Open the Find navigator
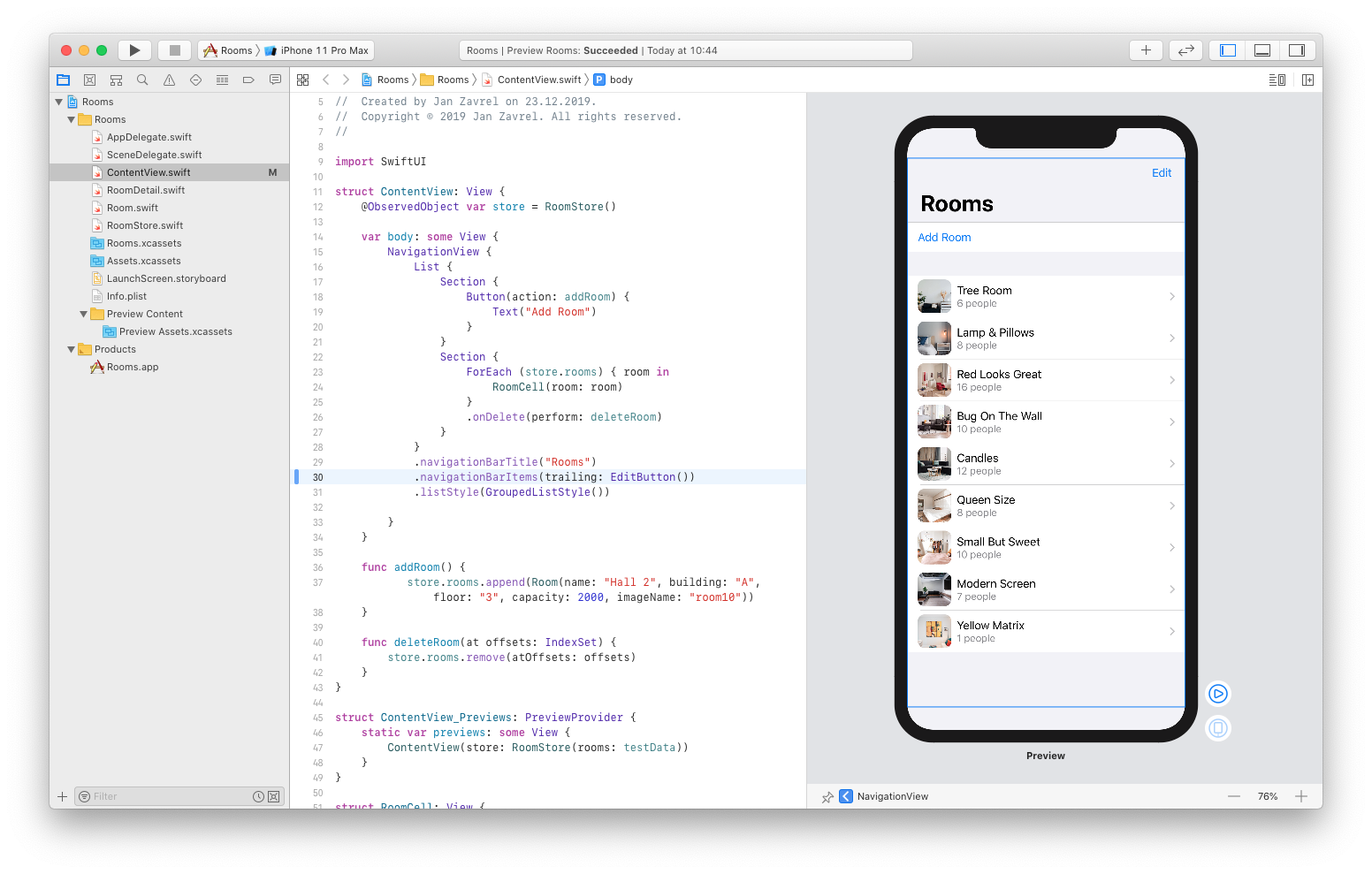 click(x=142, y=79)
